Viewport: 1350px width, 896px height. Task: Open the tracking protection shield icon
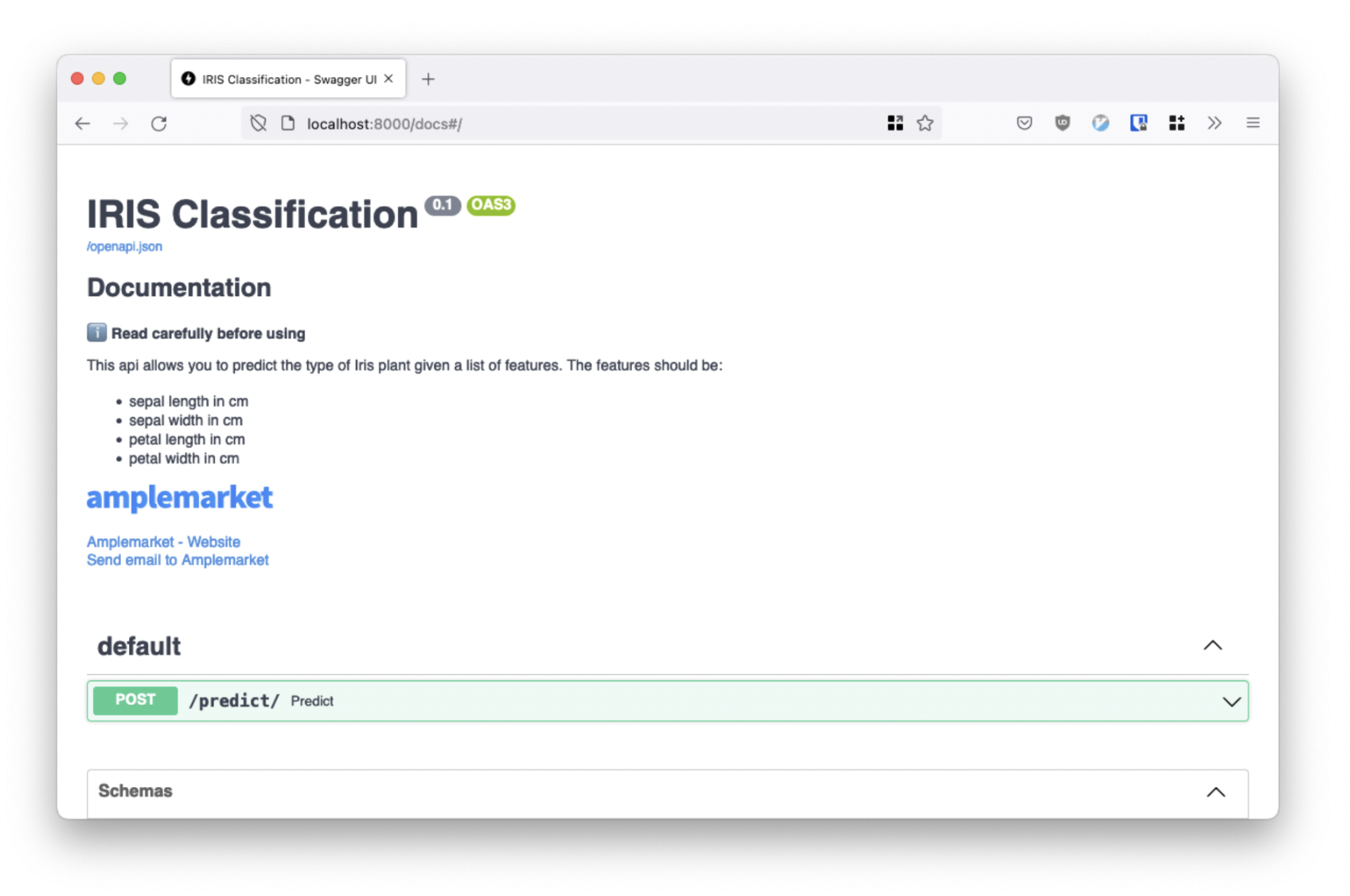pyautogui.click(x=258, y=123)
